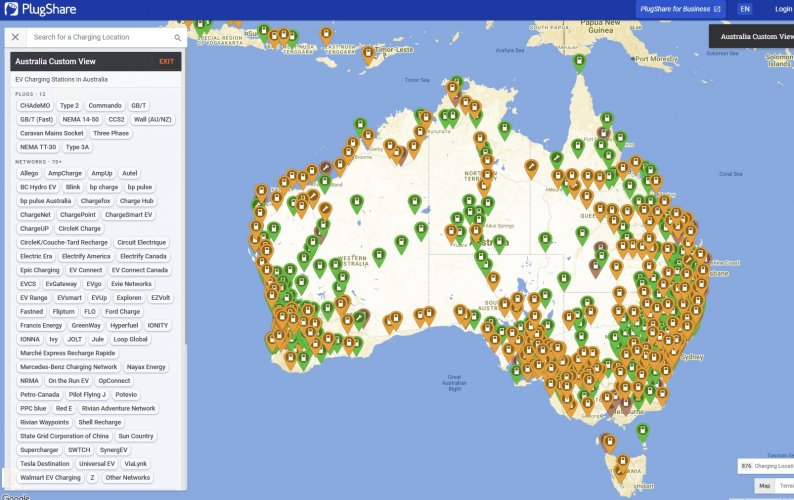Toggle the CHAdeMO plug filter
Screen dimensions: 794x500
tap(35, 105)
